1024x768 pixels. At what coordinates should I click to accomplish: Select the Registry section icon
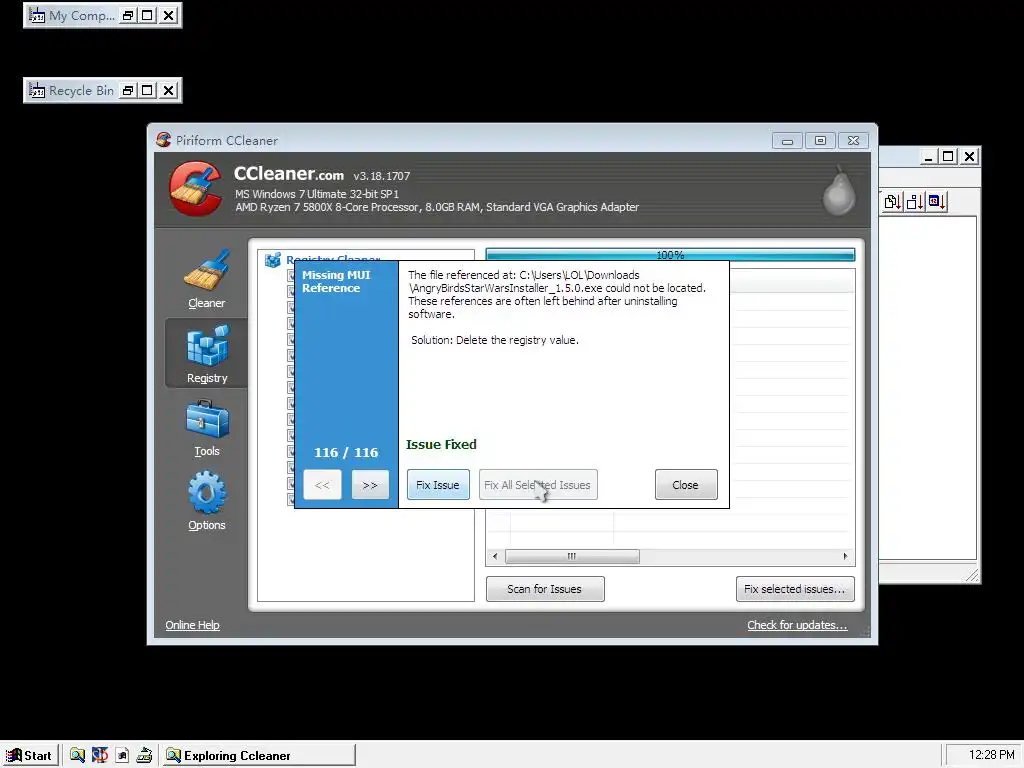(207, 346)
